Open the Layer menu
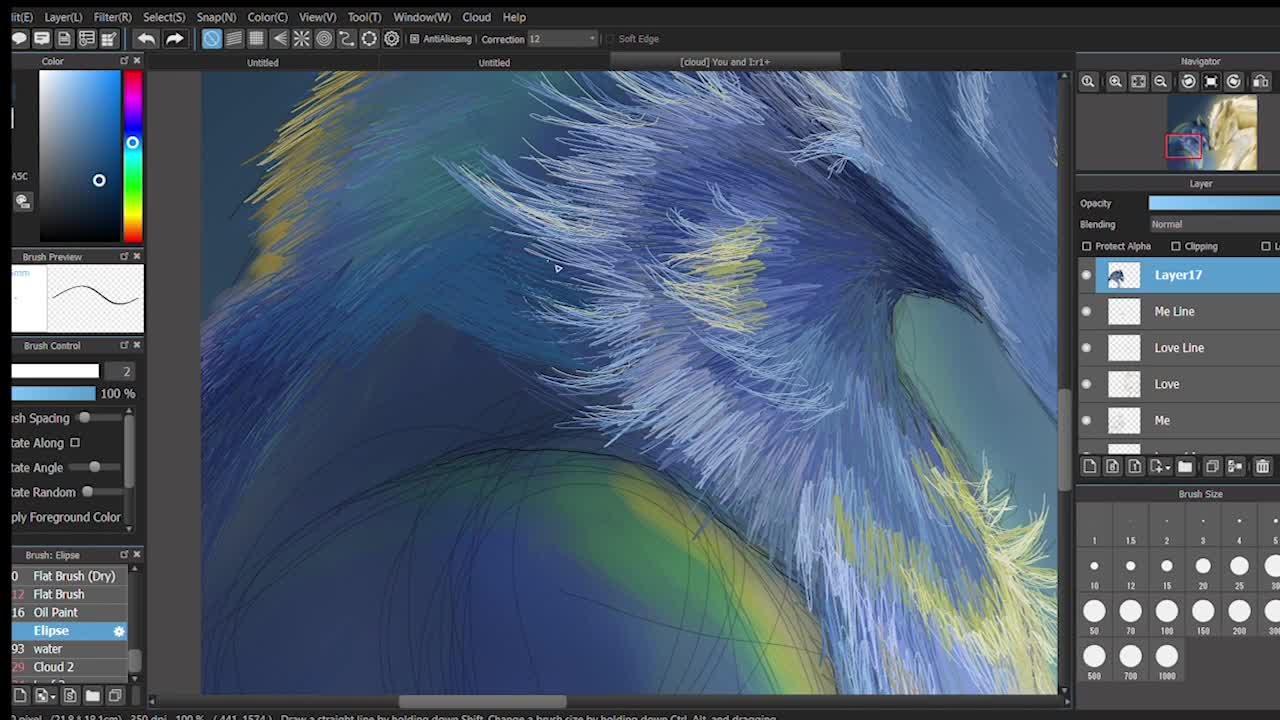Viewport: 1280px width, 720px height. pyautogui.click(x=62, y=17)
